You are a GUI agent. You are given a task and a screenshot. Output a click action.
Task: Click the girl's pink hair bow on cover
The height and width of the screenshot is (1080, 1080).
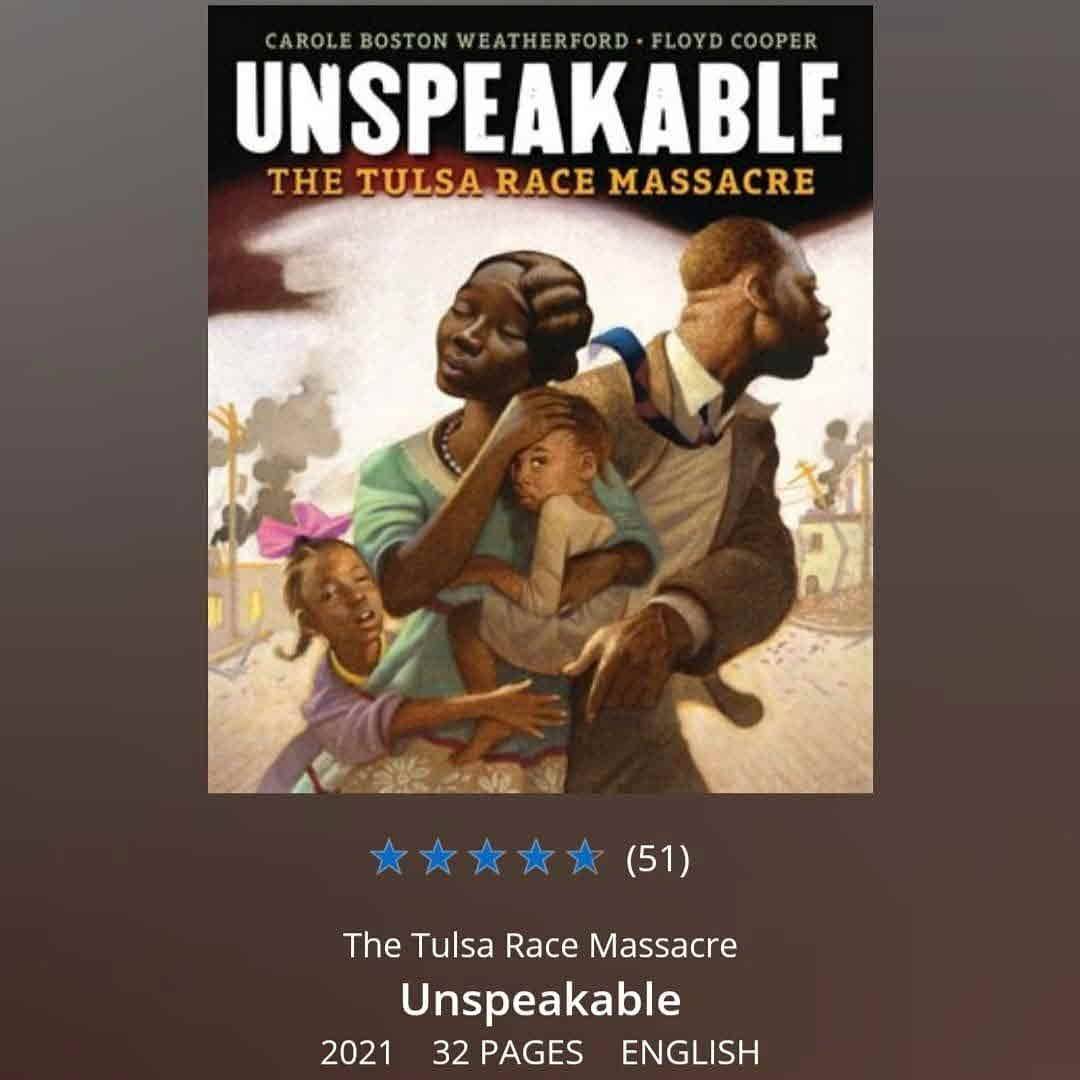click(302, 529)
